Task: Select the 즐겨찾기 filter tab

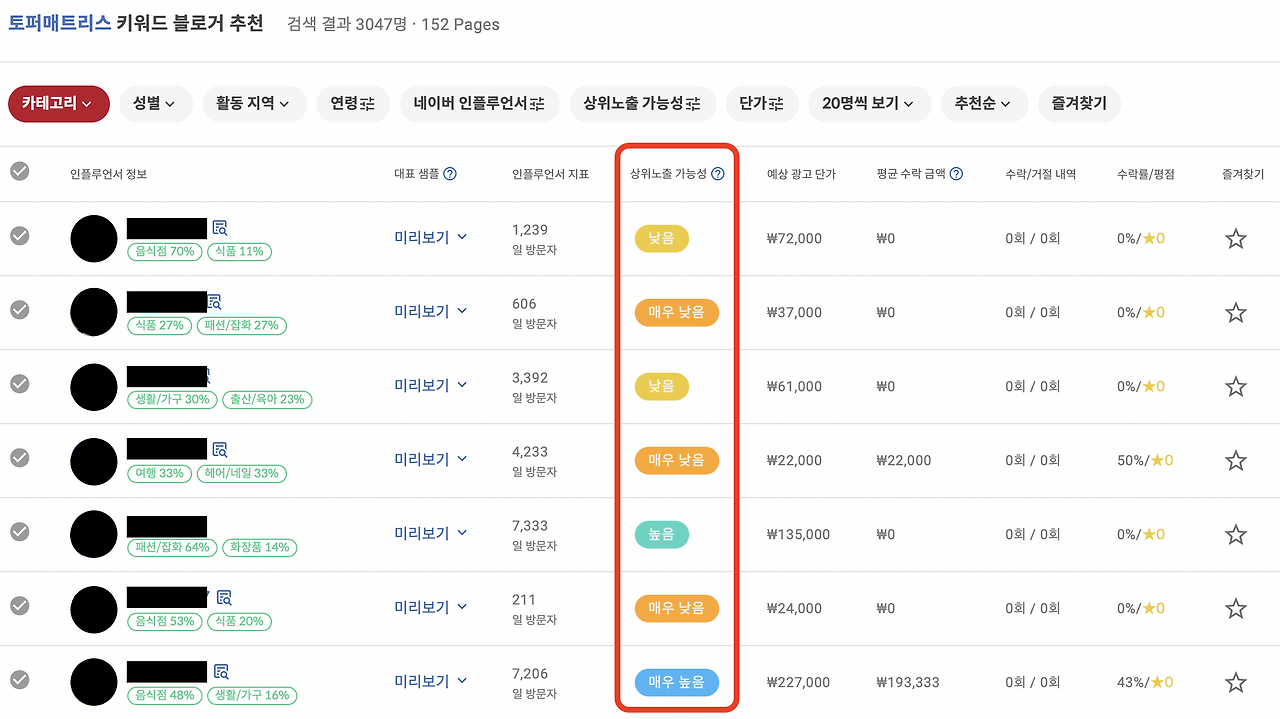Action: 1079,103
